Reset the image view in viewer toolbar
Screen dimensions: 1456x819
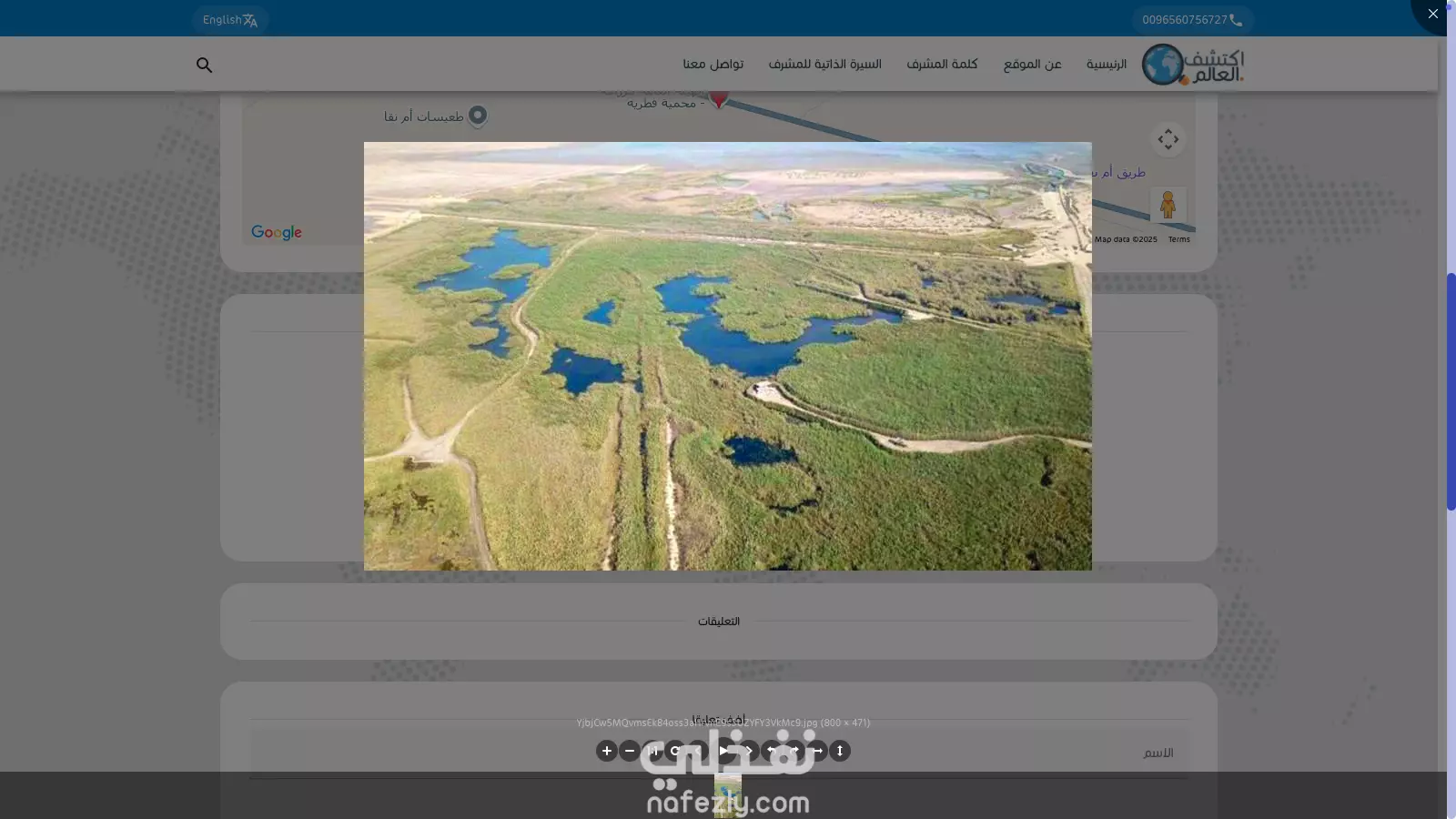(x=675, y=751)
